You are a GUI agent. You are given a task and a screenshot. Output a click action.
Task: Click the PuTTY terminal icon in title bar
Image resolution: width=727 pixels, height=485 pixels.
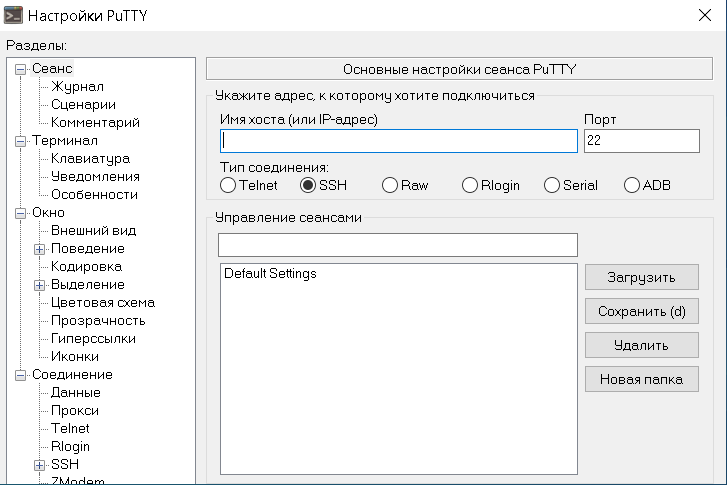(13, 15)
